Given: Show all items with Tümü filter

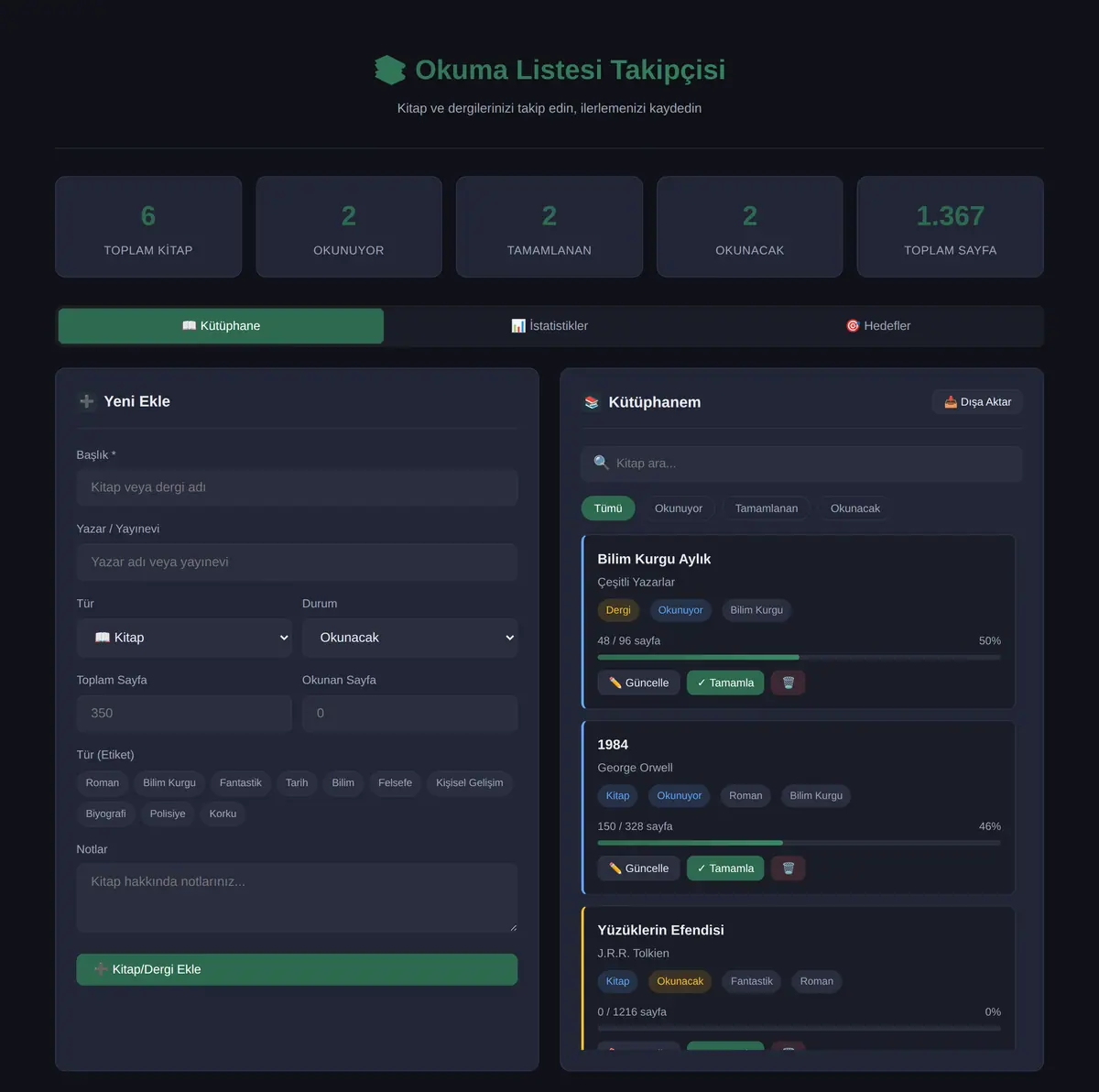Looking at the screenshot, I should [x=608, y=508].
